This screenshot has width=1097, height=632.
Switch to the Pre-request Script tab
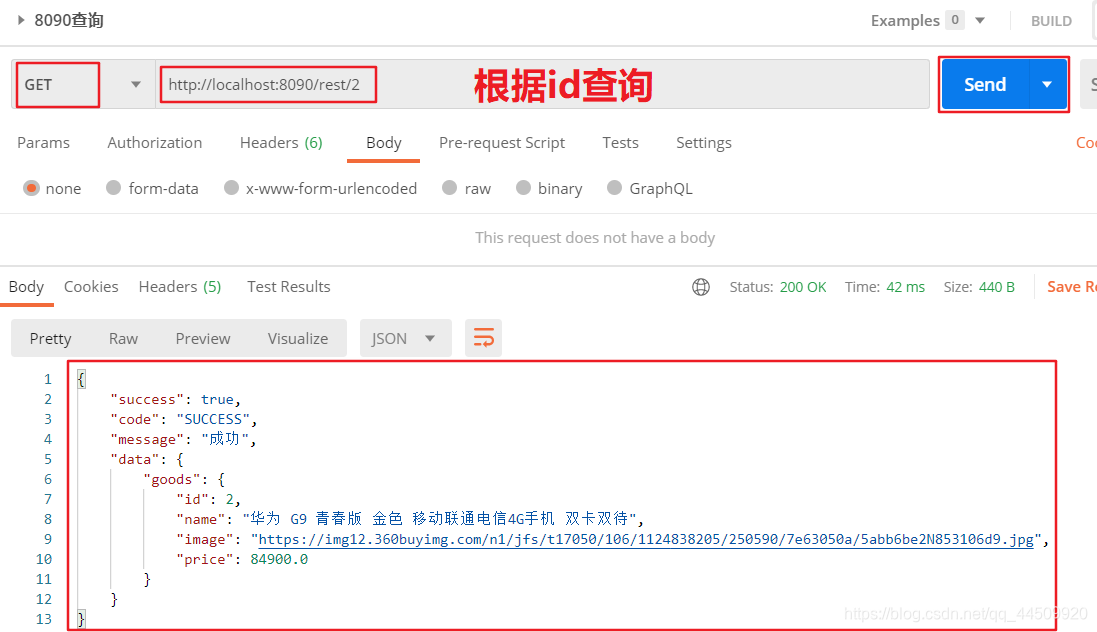pyautogui.click(x=502, y=142)
